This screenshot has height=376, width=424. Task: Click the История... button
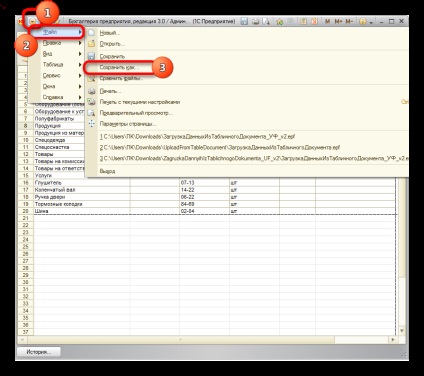(x=39, y=352)
